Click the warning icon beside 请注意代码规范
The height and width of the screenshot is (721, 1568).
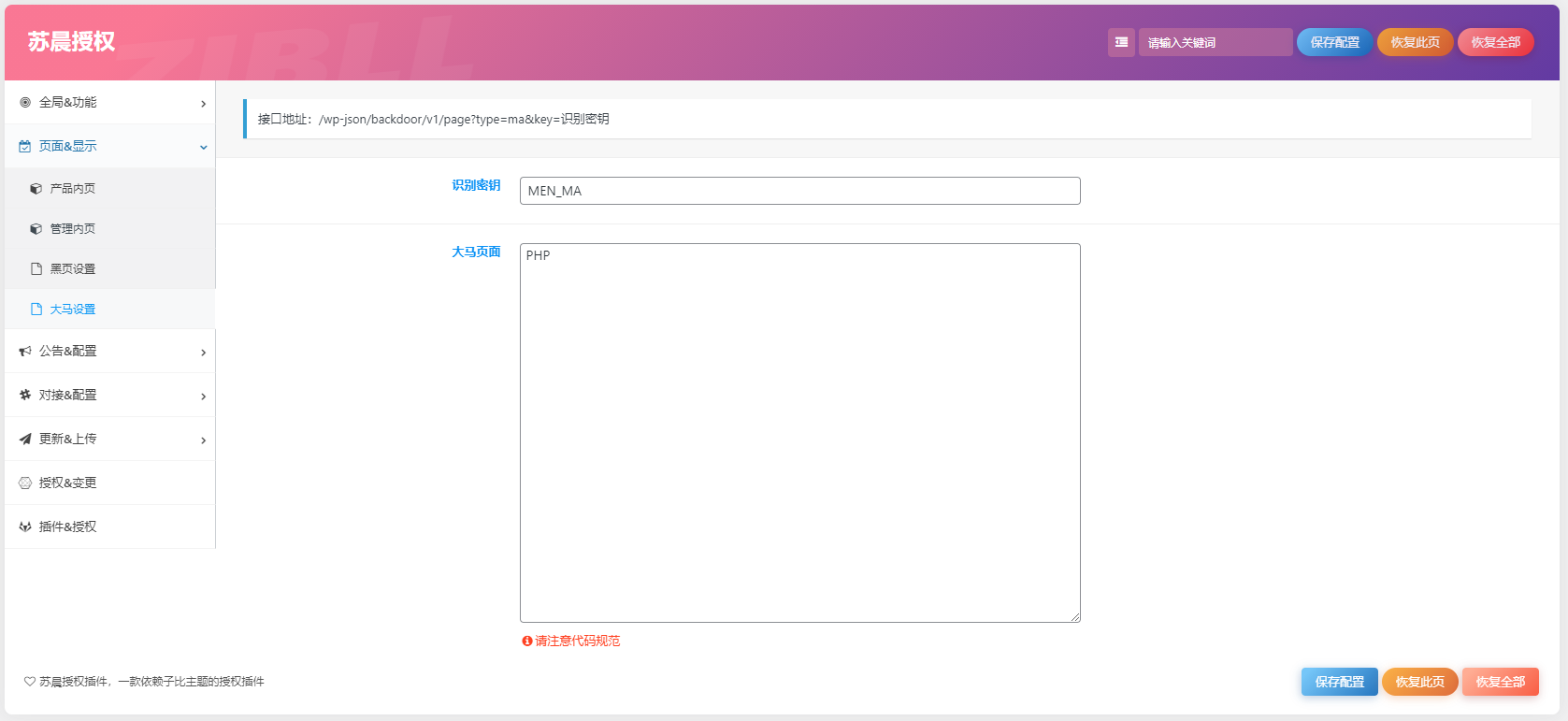click(527, 642)
